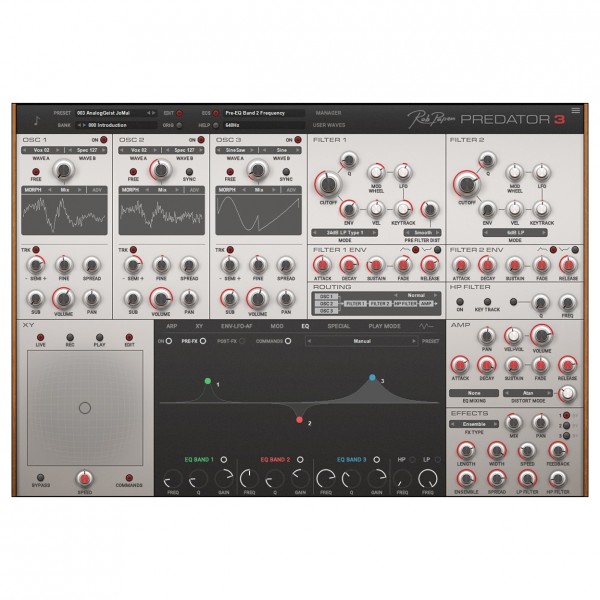
Task: Open EQ preset Manual selector
Action: click(362, 341)
